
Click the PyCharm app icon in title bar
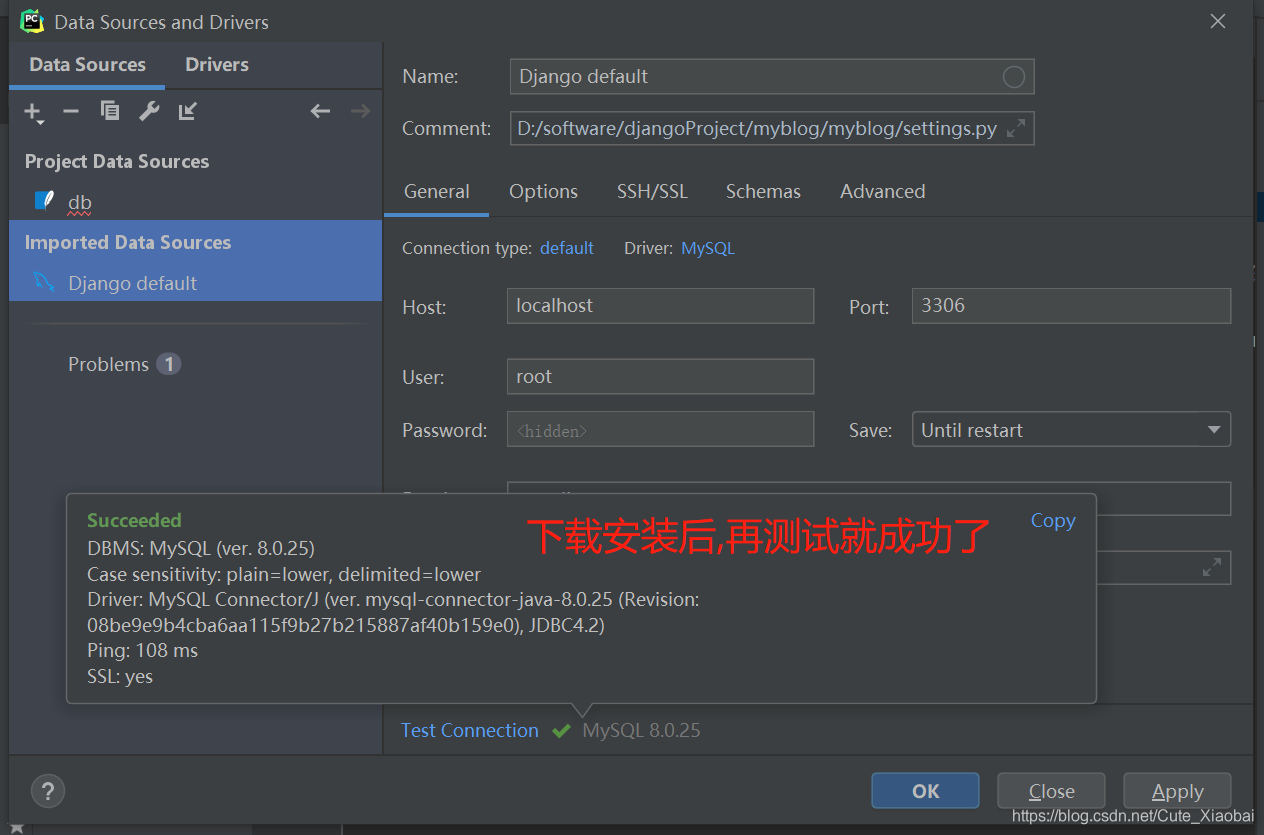[x=32, y=20]
